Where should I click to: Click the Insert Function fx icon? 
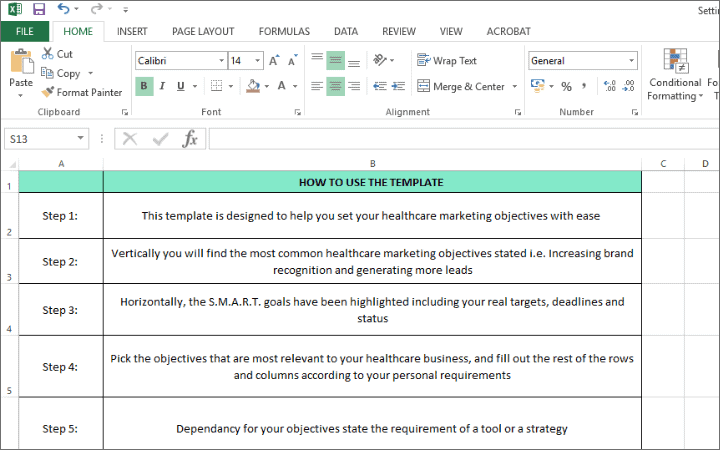(190, 139)
